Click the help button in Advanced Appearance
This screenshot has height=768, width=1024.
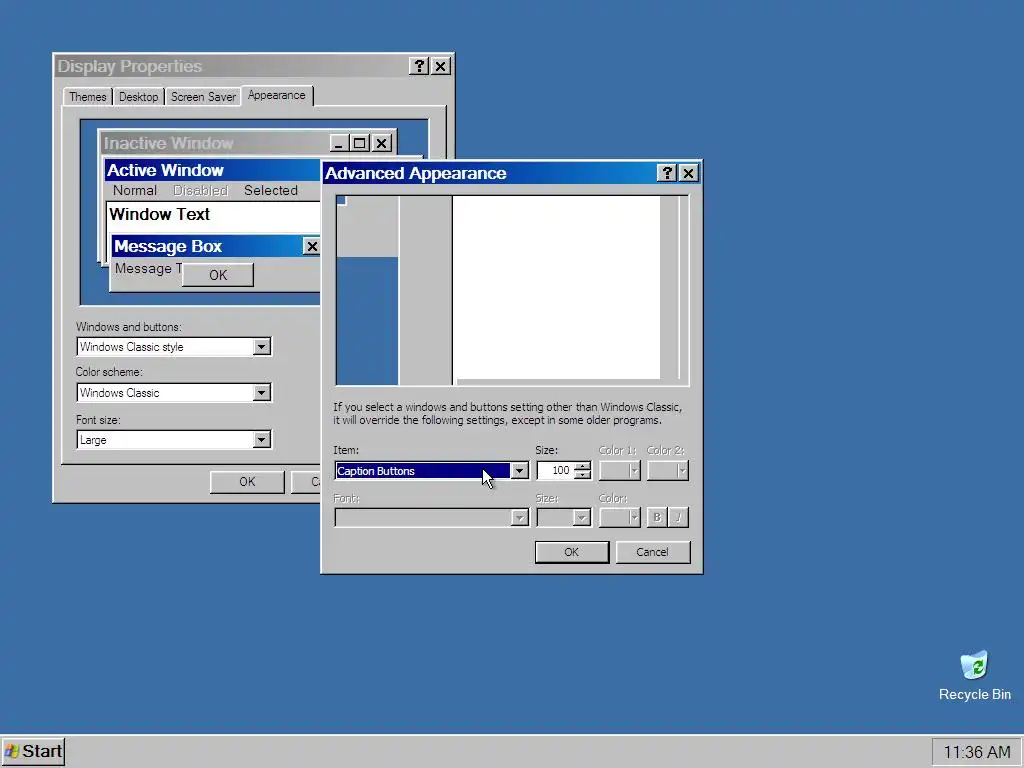(x=667, y=173)
